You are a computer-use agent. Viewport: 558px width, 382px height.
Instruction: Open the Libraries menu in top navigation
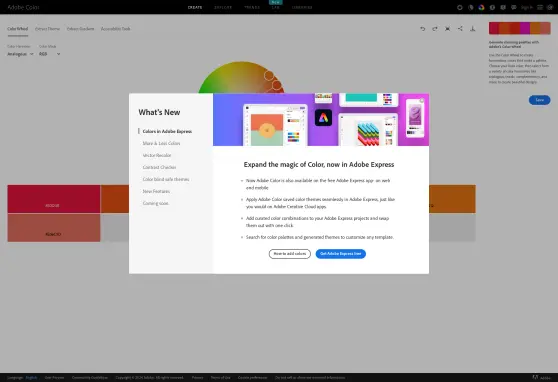pos(302,7)
